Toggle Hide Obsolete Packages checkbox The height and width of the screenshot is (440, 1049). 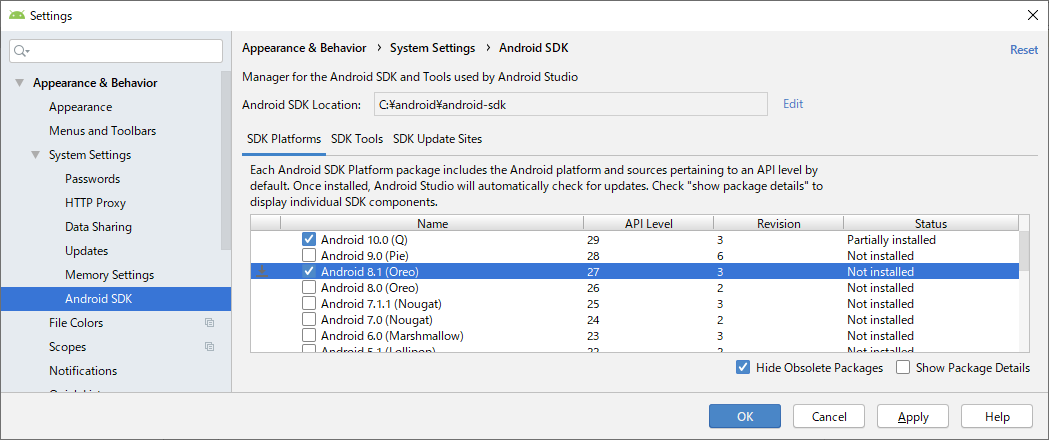743,367
